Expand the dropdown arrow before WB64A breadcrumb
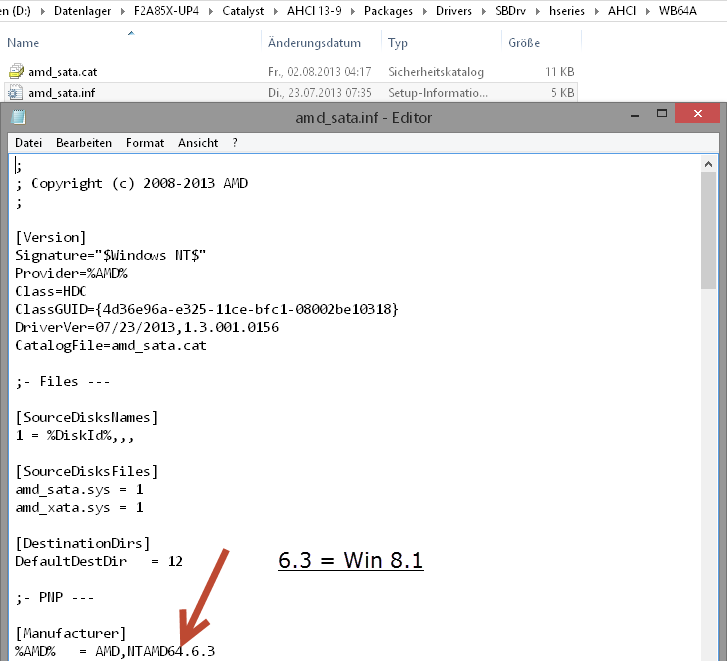 tap(647, 11)
